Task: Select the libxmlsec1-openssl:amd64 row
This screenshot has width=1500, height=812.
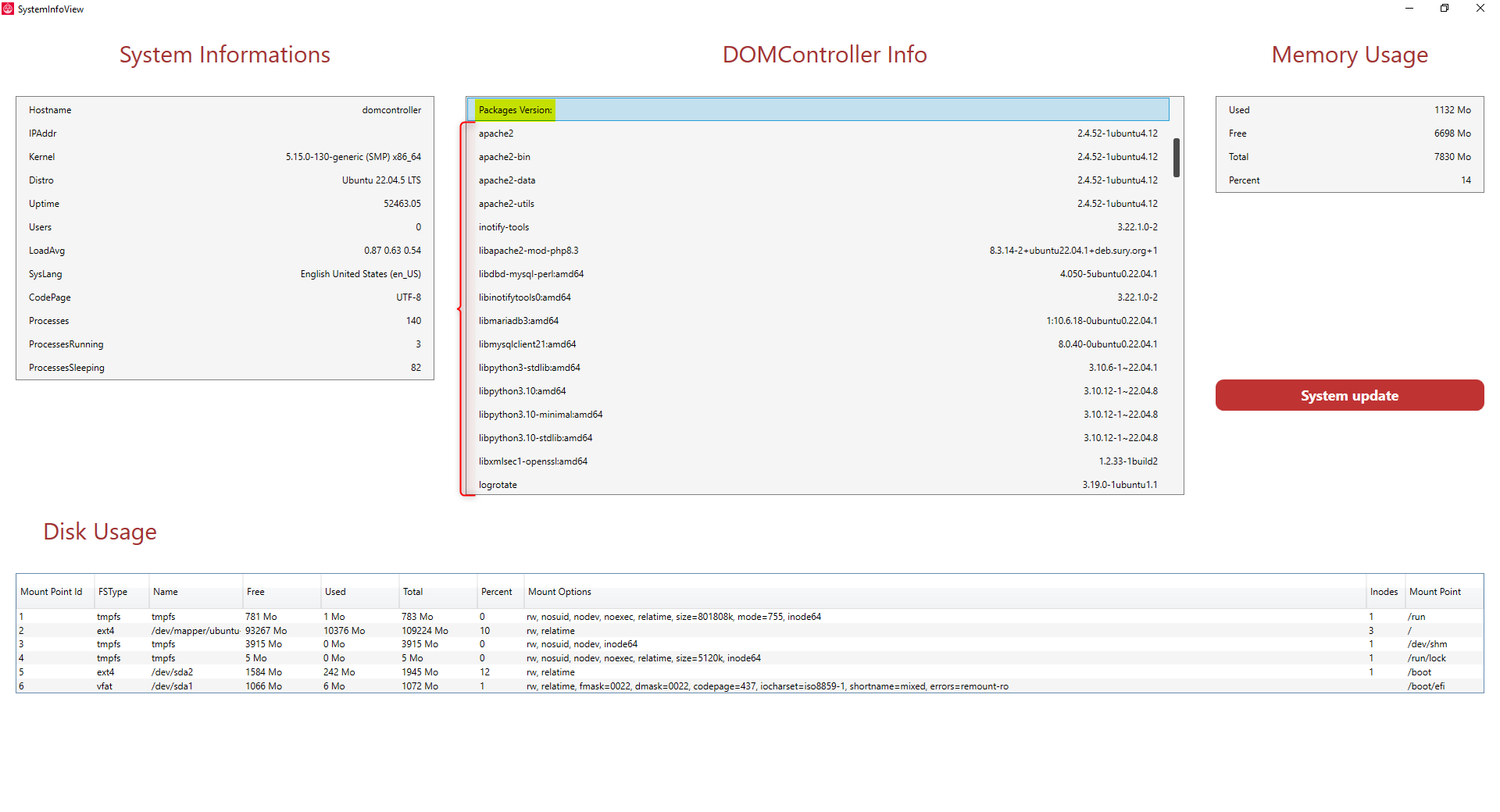Action: [818, 461]
